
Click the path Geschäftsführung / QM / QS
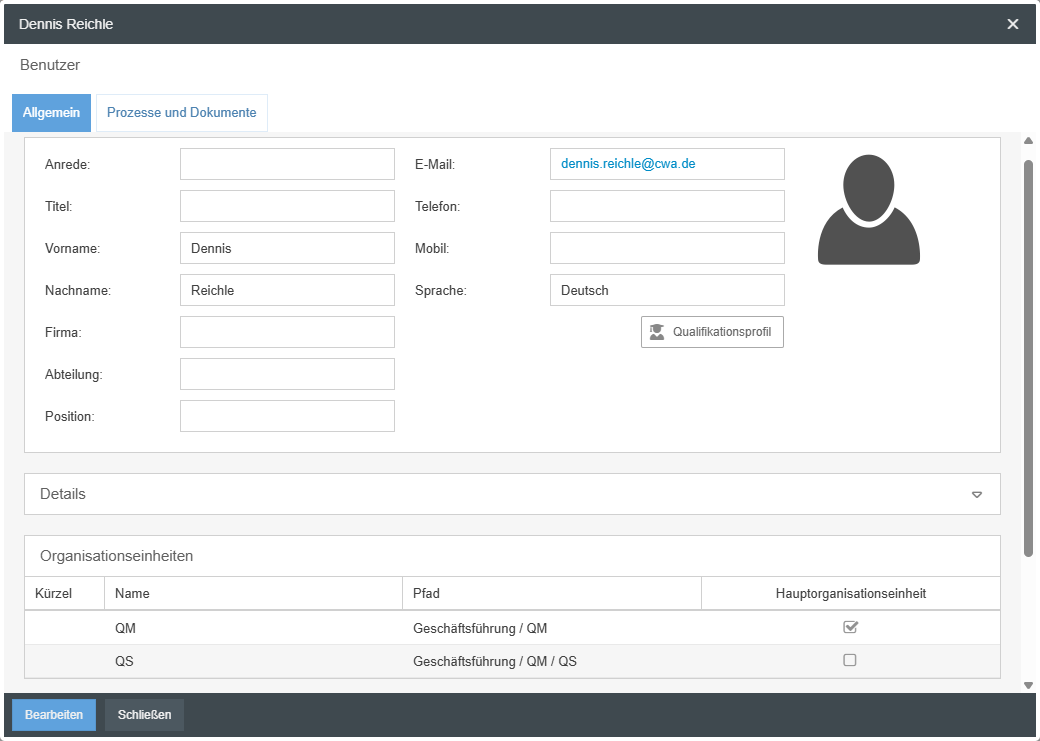pos(495,661)
